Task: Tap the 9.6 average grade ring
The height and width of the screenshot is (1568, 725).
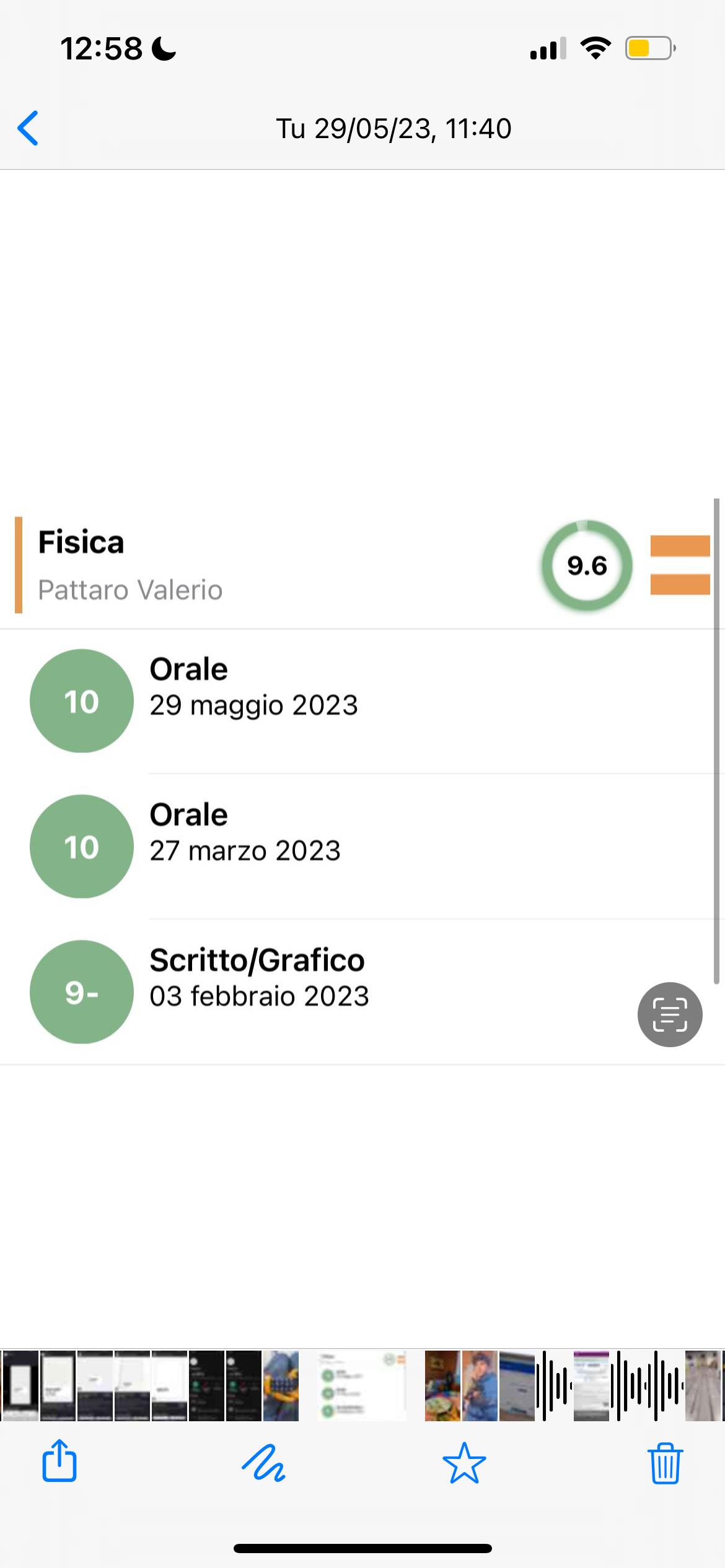Action: (x=587, y=565)
